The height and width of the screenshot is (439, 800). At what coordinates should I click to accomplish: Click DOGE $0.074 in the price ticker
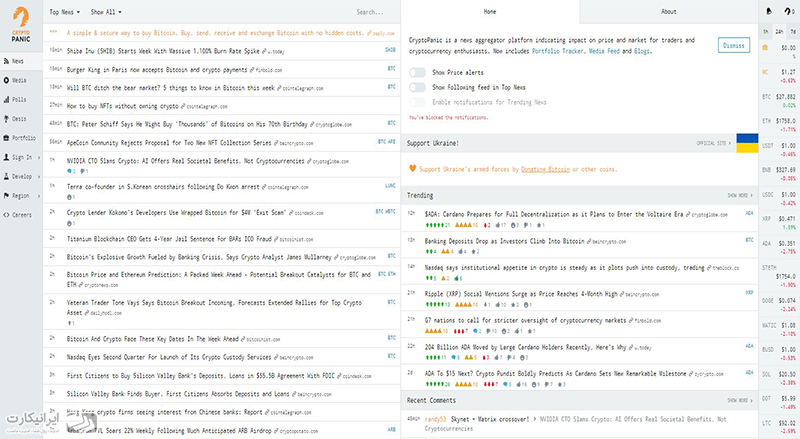point(779,303)
